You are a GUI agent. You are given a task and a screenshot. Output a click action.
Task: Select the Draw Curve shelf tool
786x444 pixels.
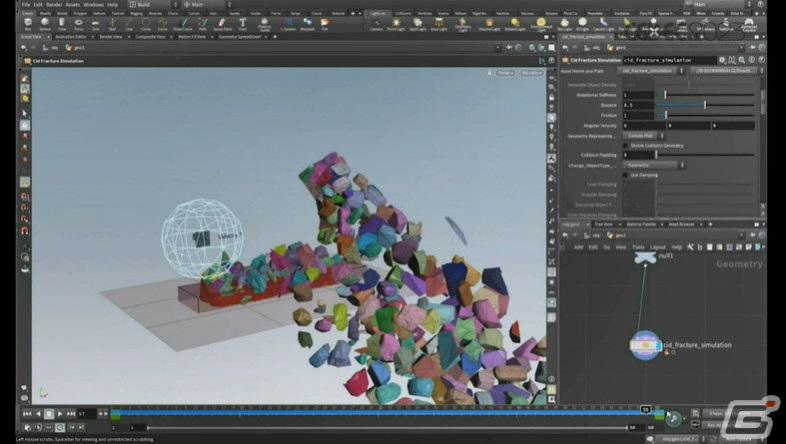[183, 24]
